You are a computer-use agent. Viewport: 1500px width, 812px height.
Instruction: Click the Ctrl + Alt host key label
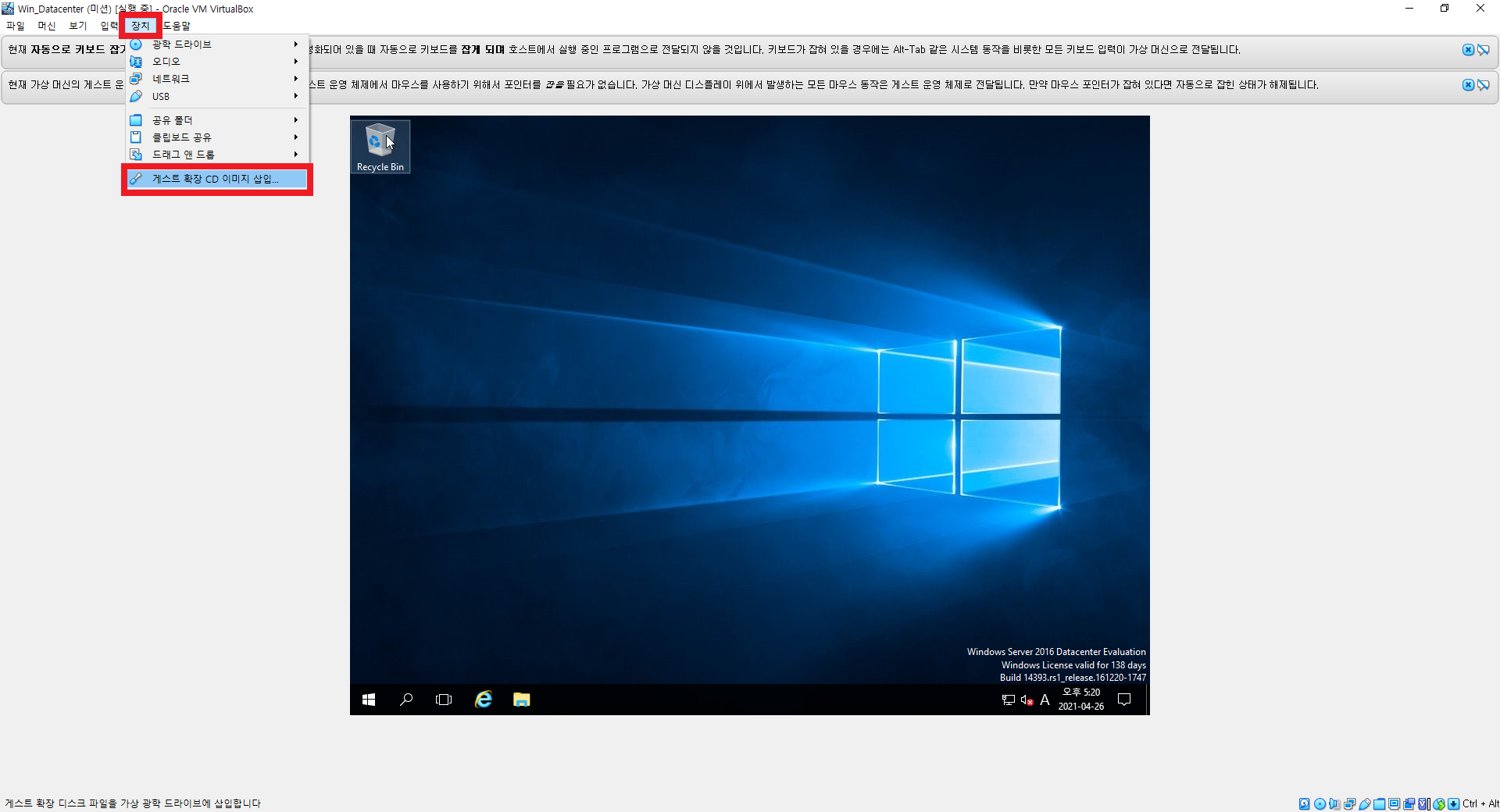coord(1480,803)
